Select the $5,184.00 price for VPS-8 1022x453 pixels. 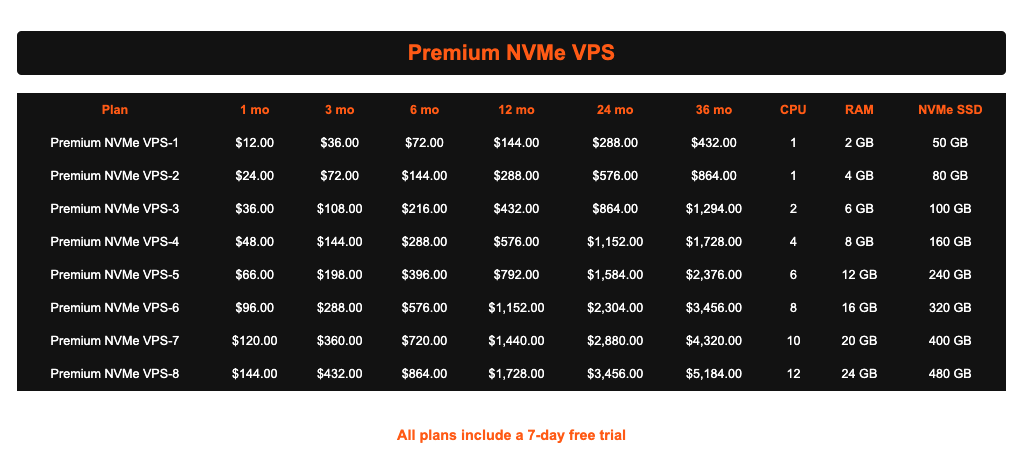click(714, 374)
